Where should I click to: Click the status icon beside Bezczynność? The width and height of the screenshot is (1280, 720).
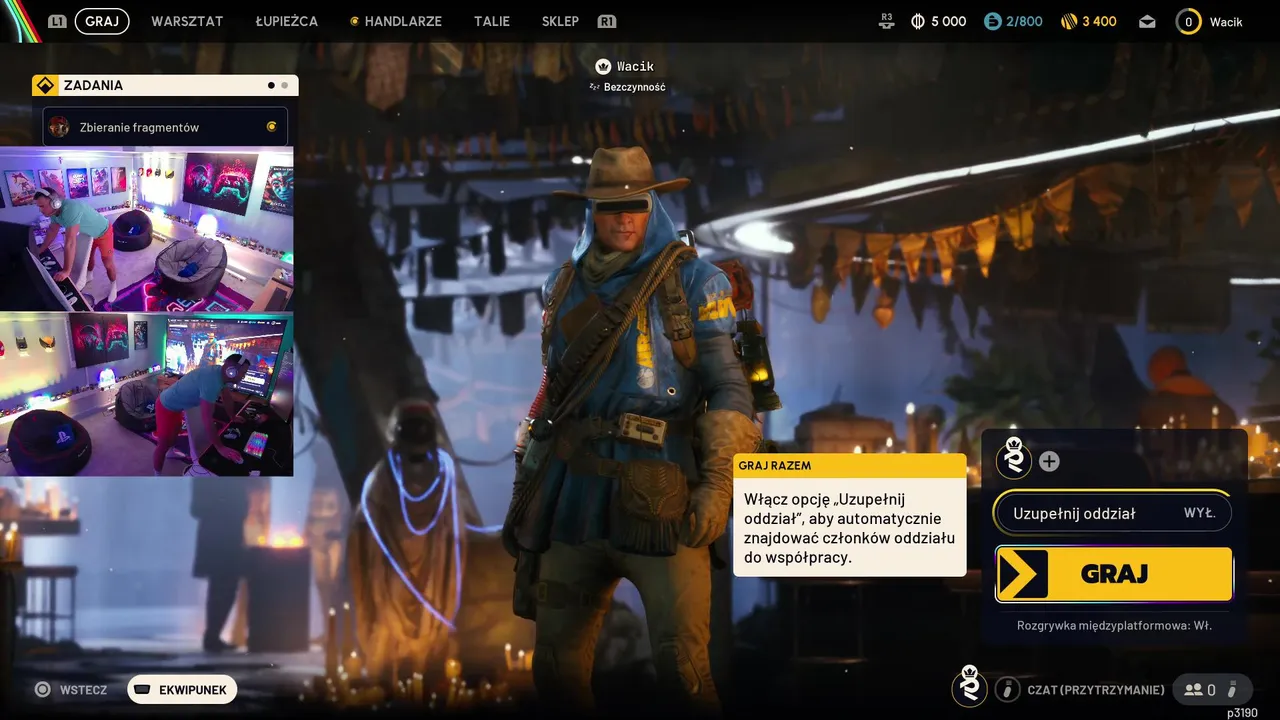595,87
